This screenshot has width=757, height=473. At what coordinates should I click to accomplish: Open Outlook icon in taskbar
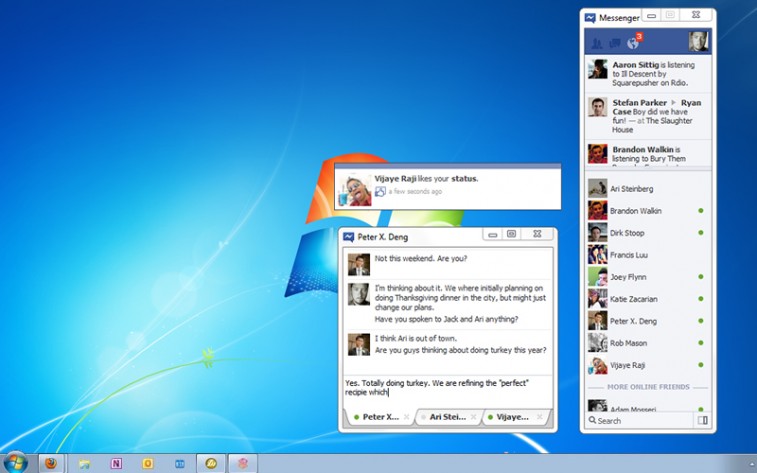point(148,463)
